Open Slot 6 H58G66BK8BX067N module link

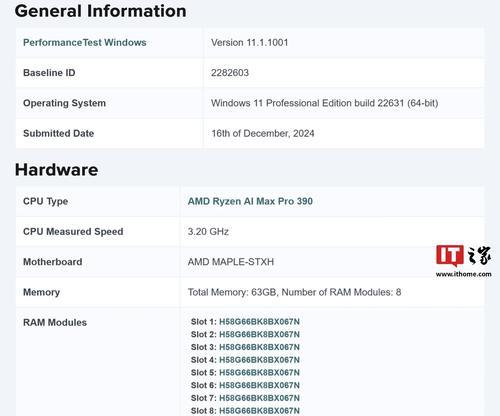259,385
